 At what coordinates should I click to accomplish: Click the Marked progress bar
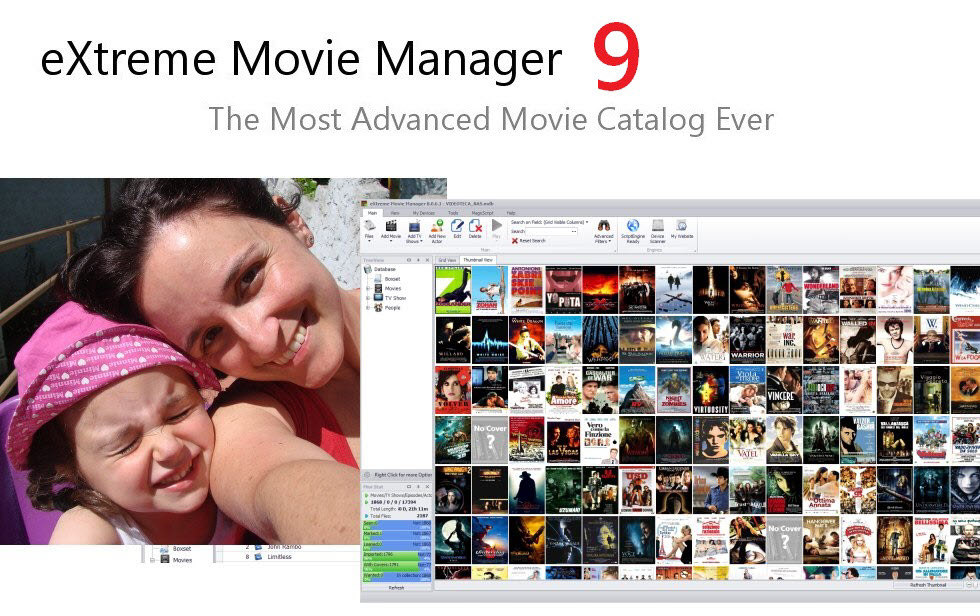coord(397,535)
